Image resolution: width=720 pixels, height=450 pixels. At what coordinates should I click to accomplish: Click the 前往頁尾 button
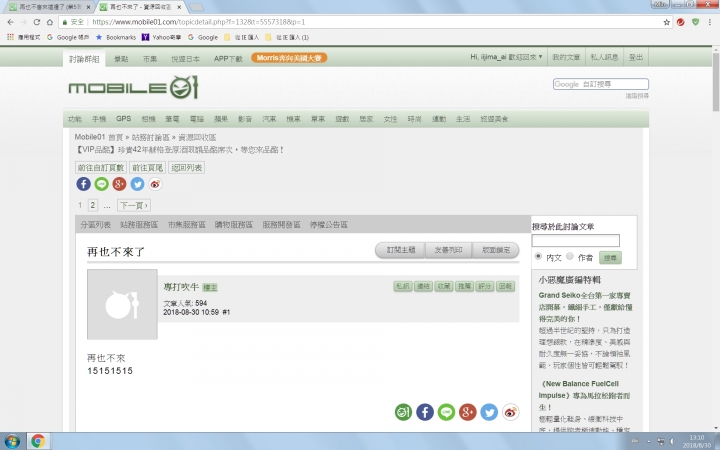pos(147,168)
